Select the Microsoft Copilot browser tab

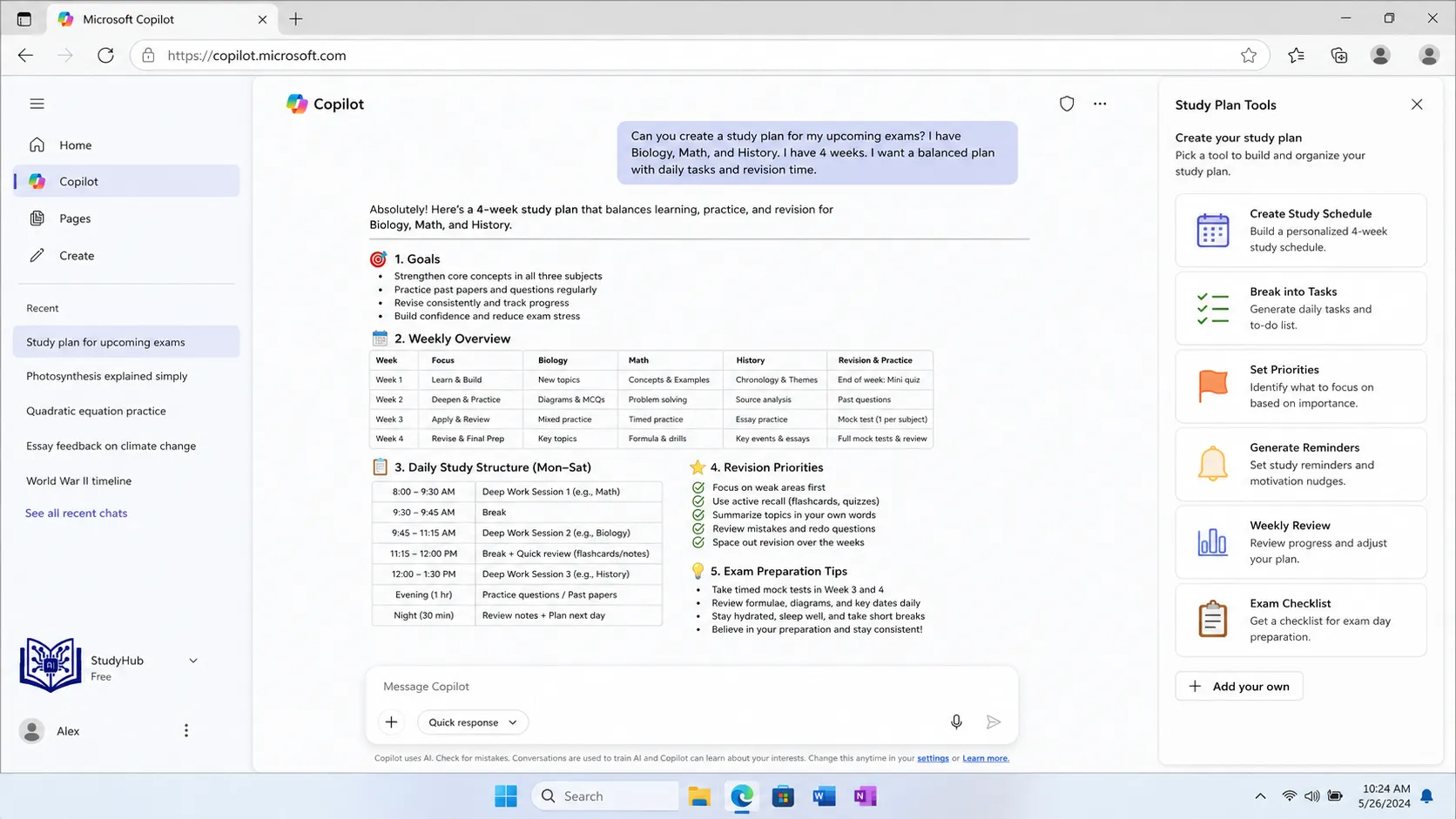point(162,19)
